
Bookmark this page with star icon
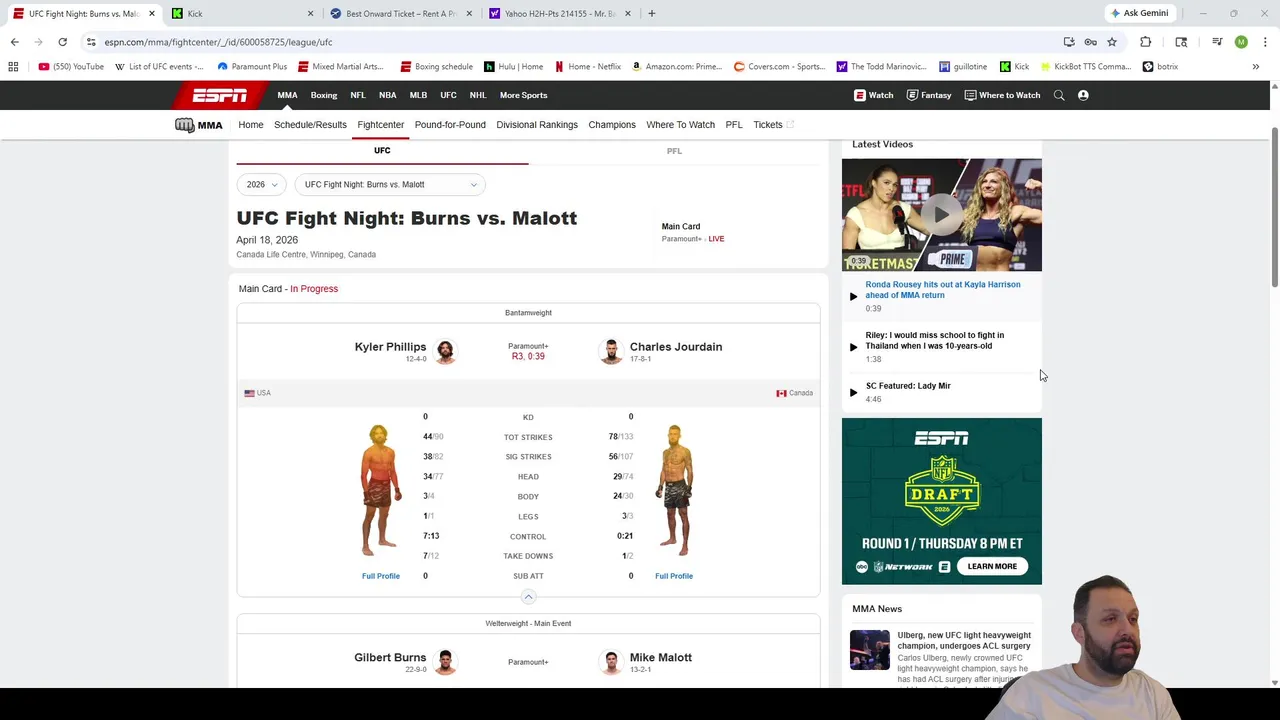[1111, 42]
